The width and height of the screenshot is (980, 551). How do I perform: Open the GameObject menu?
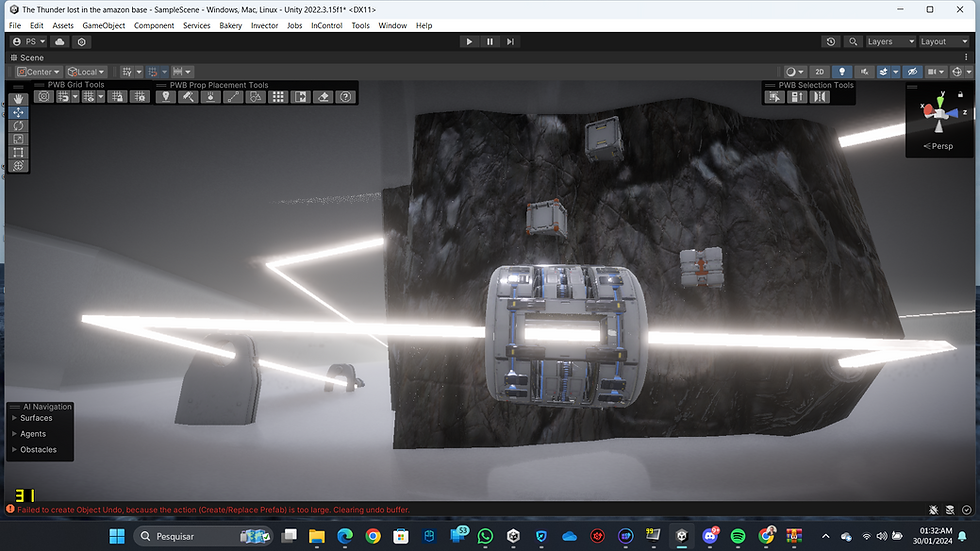tap(104, 25)
